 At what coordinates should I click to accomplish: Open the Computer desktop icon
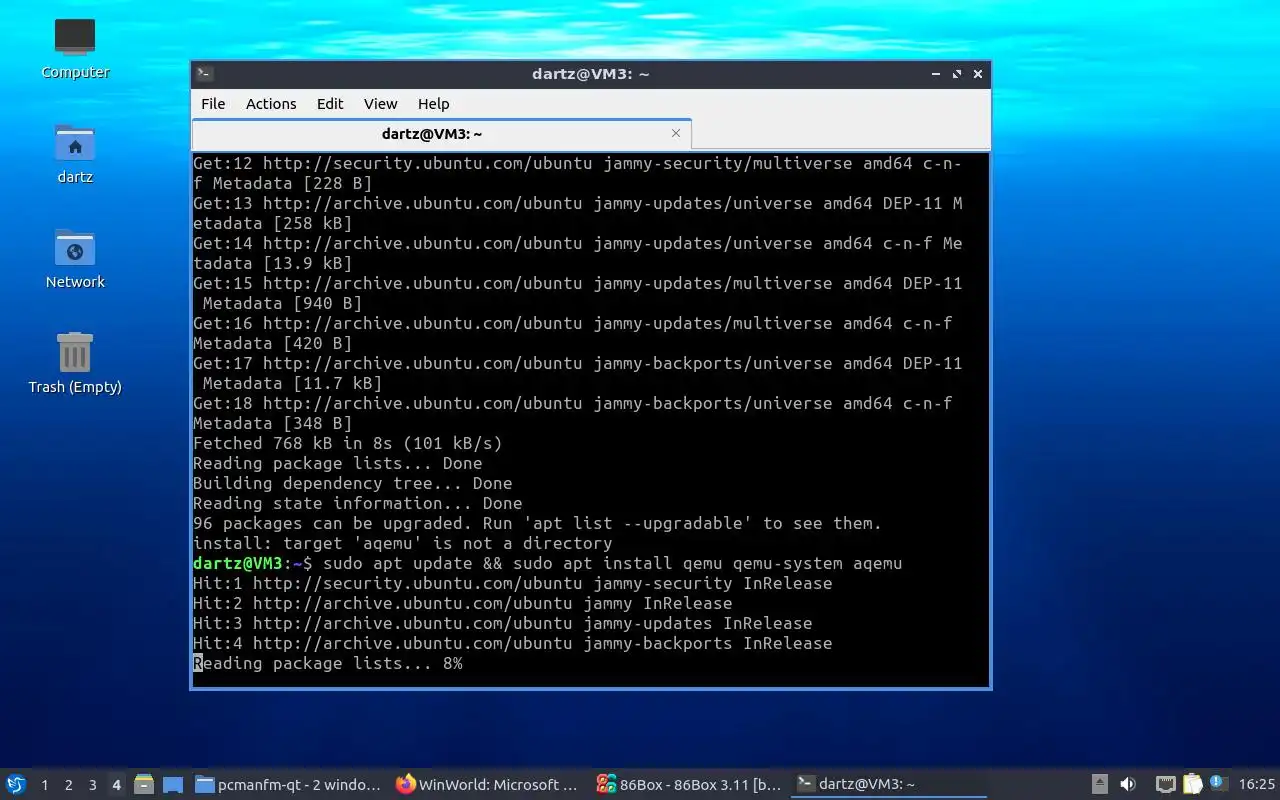[x=75, y=48]
